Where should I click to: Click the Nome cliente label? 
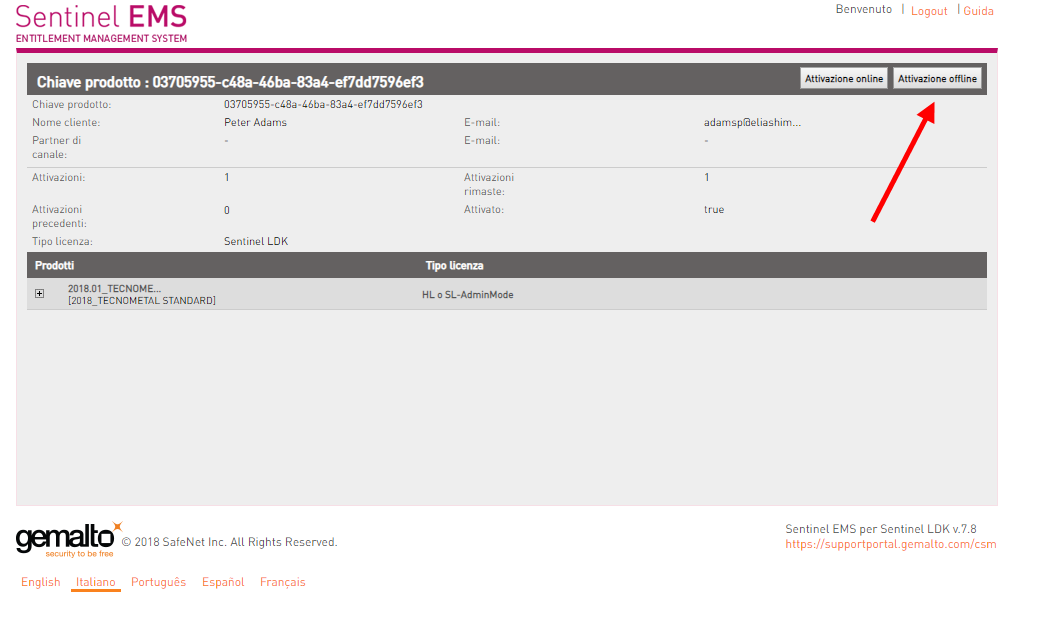click(x=66, y=122)
